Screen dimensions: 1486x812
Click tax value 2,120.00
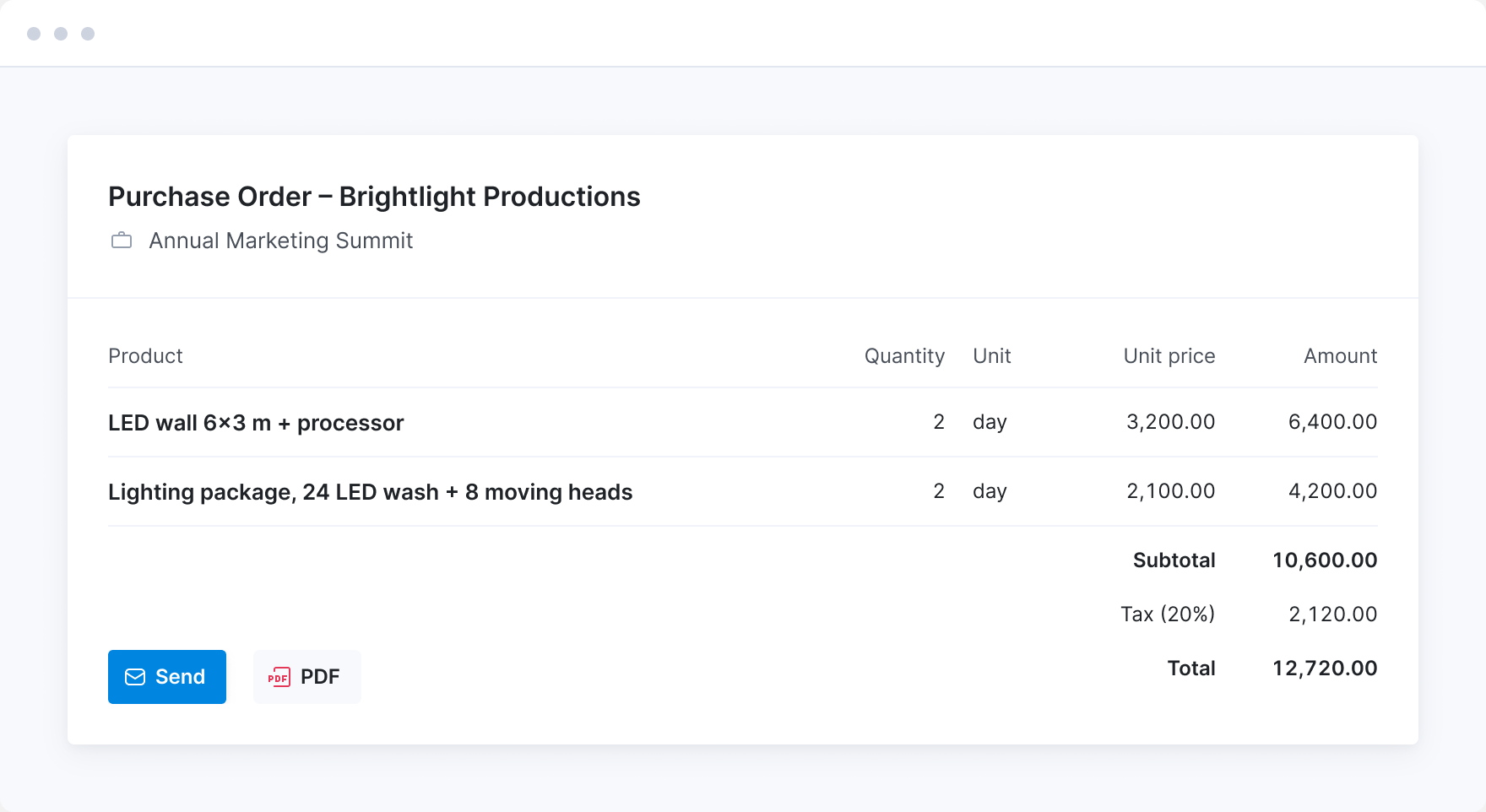pyautogui.click(x=1333, y=614)
